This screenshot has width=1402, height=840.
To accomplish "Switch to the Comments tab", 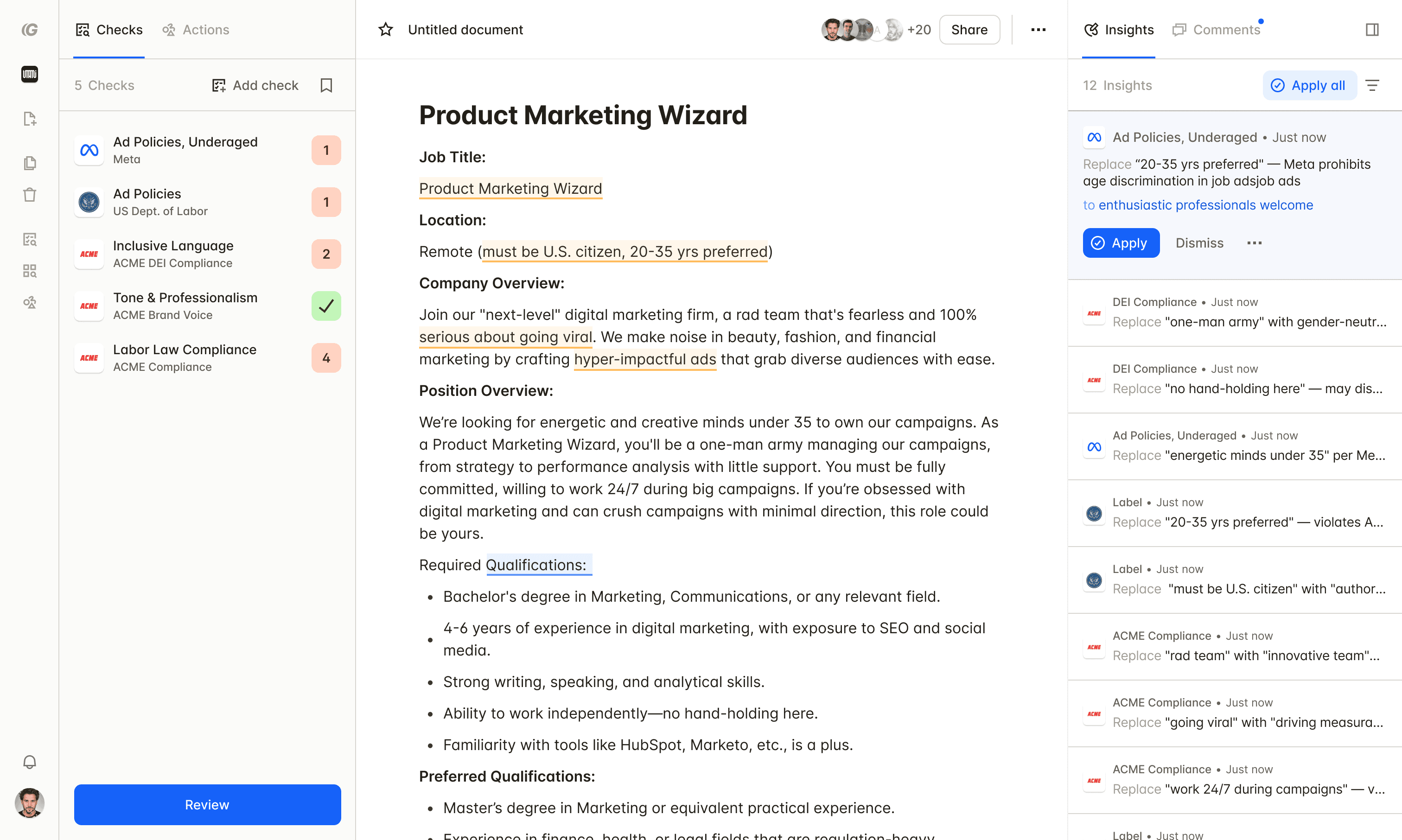I will click(x=1217, y=29).
